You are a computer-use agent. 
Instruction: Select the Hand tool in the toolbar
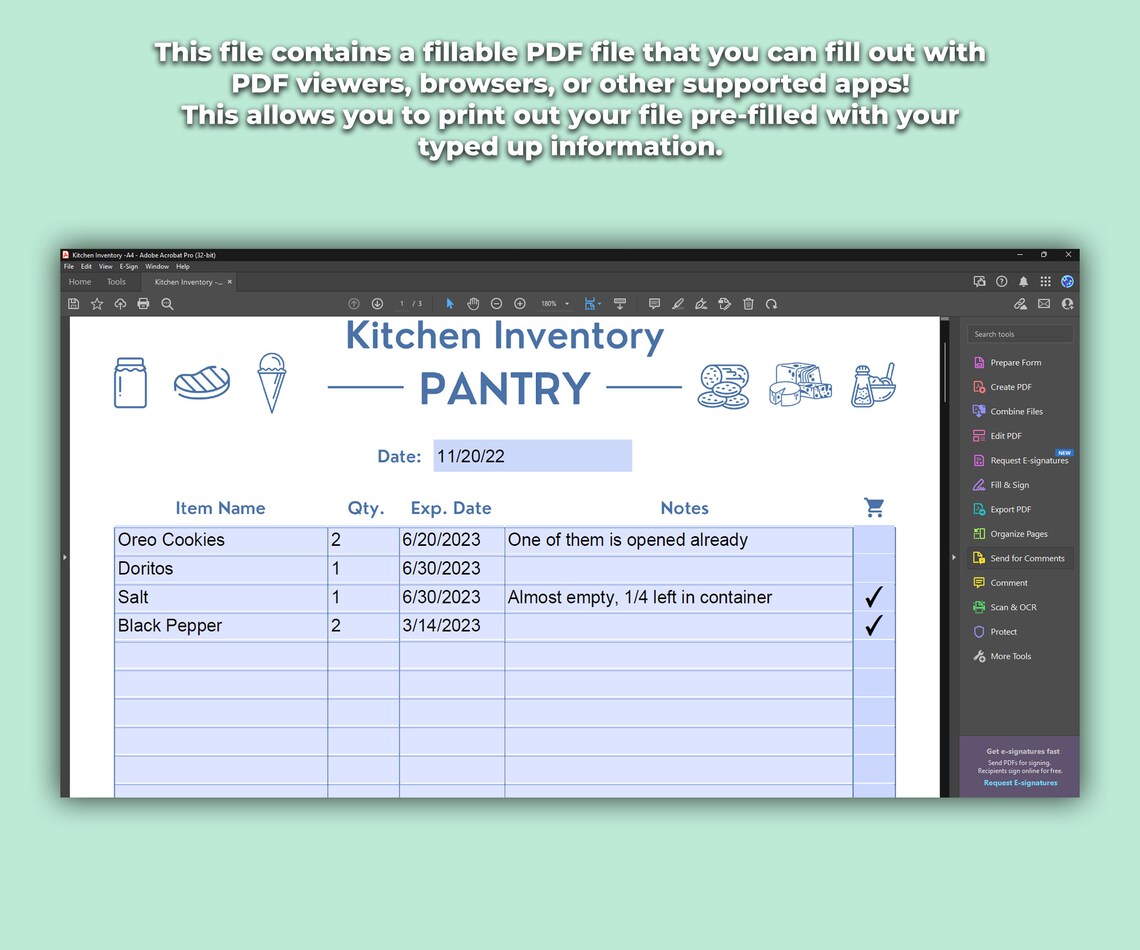472,303
